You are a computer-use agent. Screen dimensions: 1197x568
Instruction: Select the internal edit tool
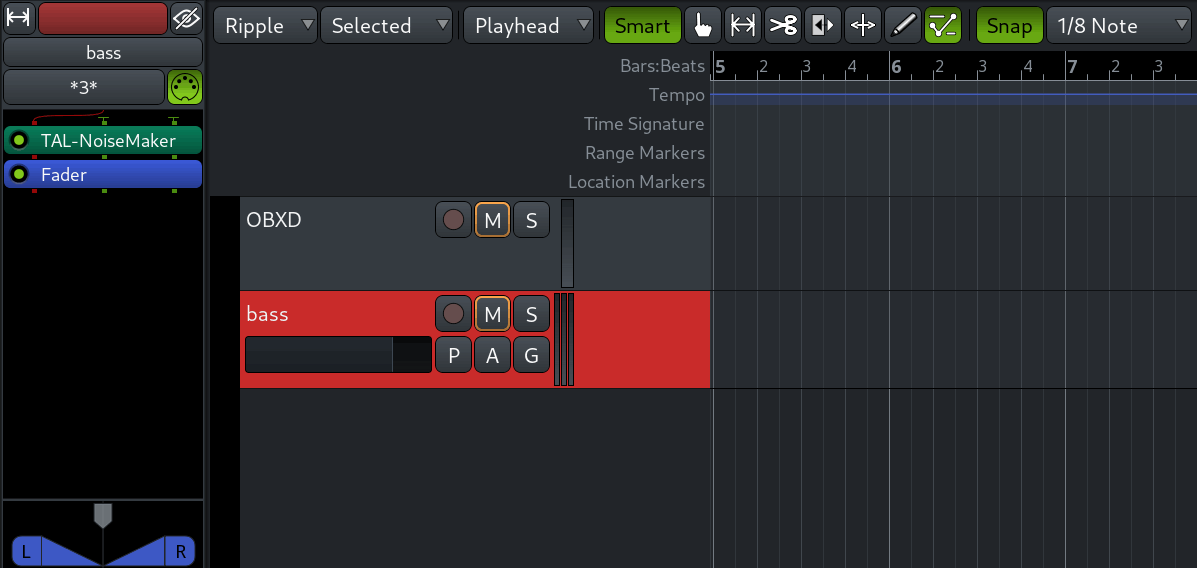click(x=942, y=26)
